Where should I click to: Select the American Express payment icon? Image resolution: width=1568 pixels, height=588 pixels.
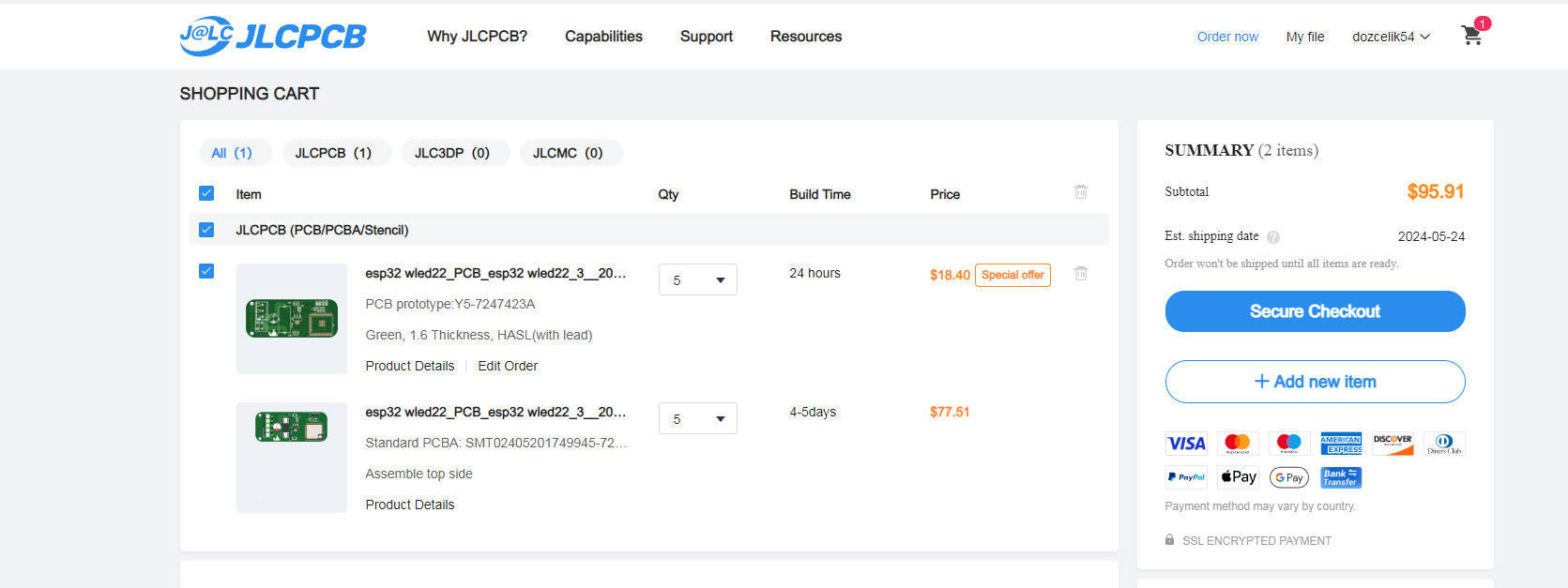click(x=1341, y=444)
